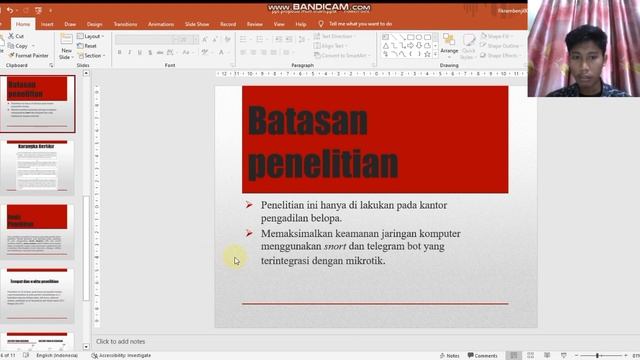Screen dimensions: 640x360
Task: Toggle Bold formatting
Action: [120, 53]
